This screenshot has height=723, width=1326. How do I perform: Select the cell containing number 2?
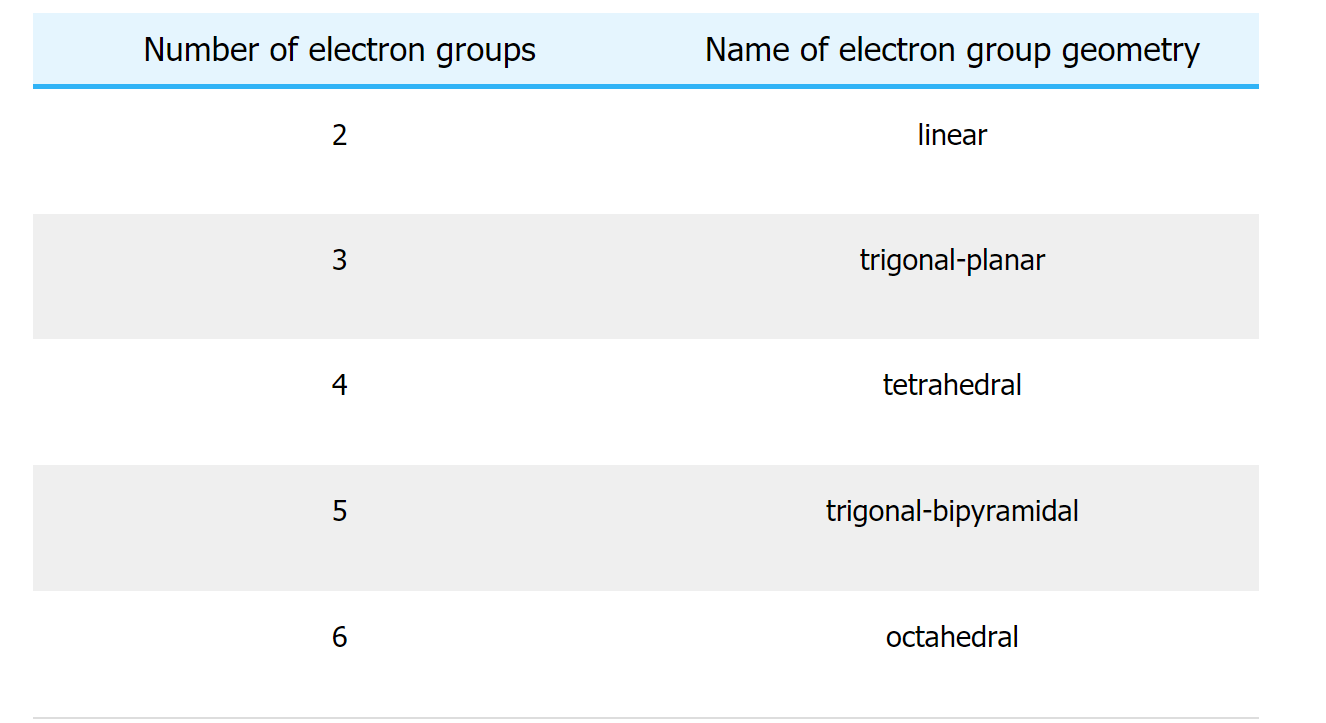[340, 135]
